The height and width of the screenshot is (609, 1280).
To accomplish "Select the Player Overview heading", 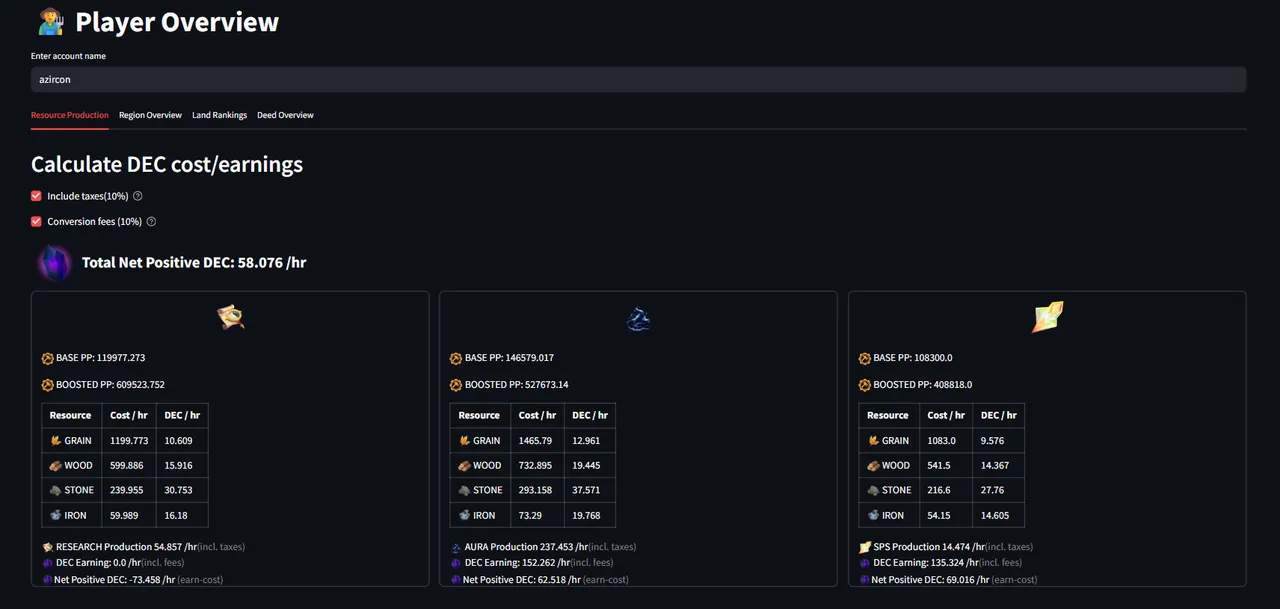I will tap(177, 22).
